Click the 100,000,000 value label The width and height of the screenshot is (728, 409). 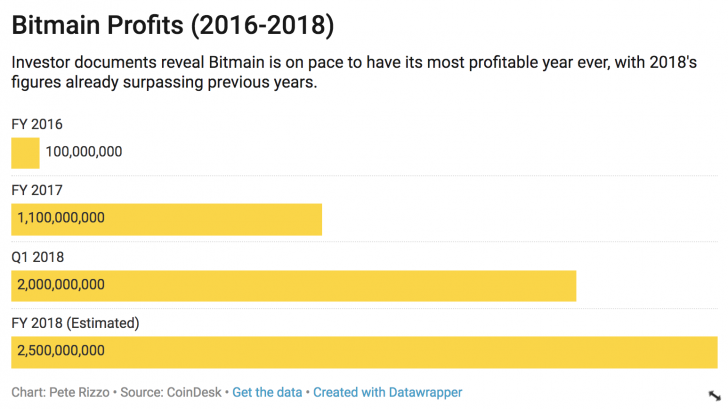(x=84, y=152)
